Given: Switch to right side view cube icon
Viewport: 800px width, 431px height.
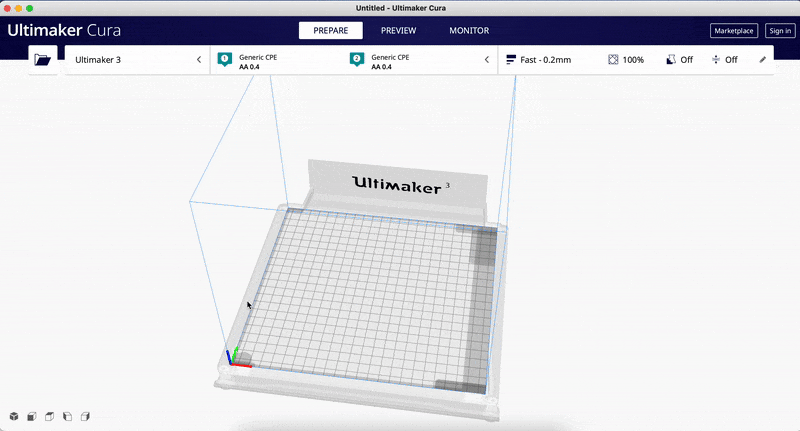Looking at the screenshot, I should click(x=85, y=417).
